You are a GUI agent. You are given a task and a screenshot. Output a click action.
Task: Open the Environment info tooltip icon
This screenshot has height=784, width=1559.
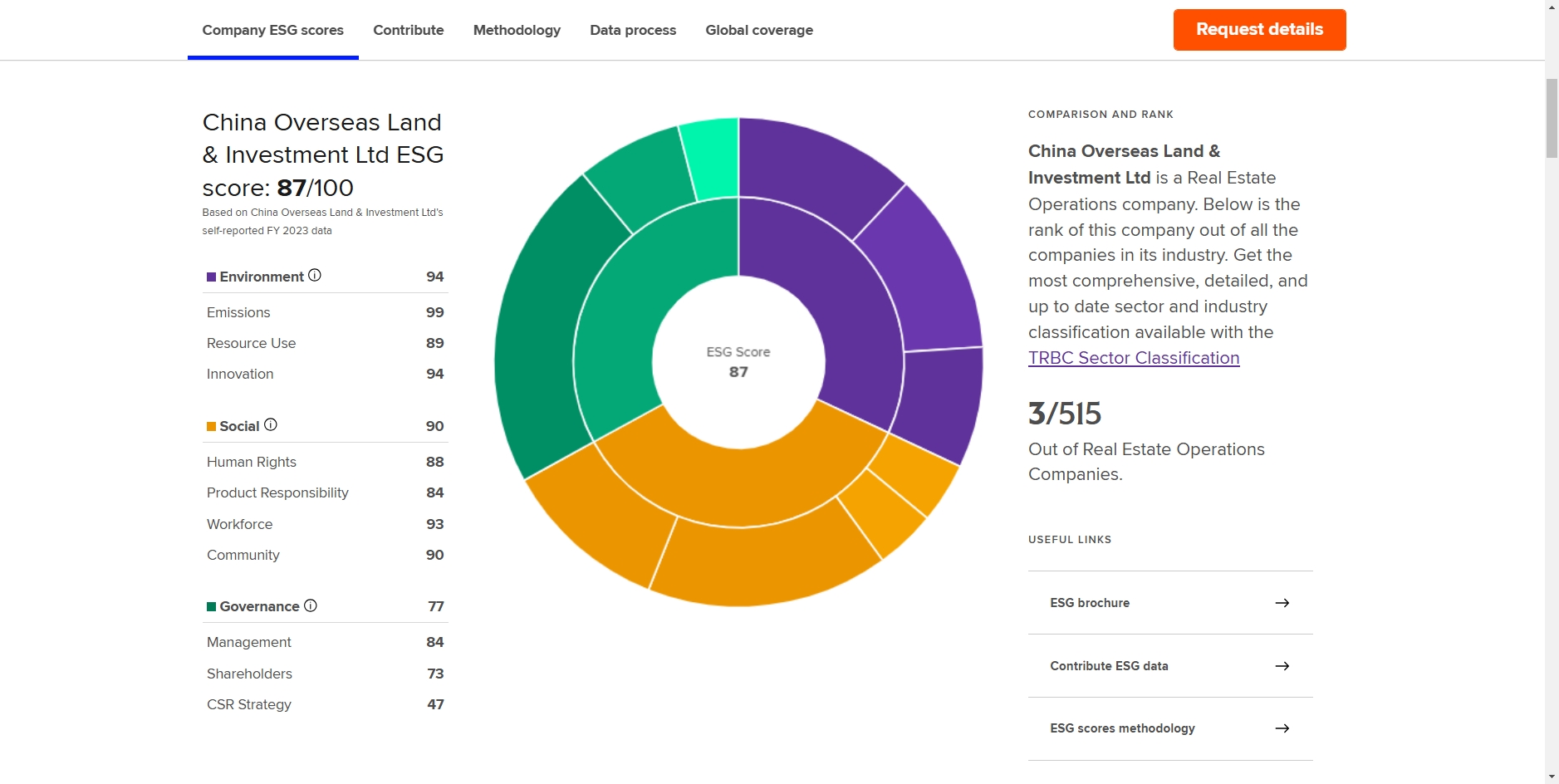pyautogui.click(x=315, y=275)
